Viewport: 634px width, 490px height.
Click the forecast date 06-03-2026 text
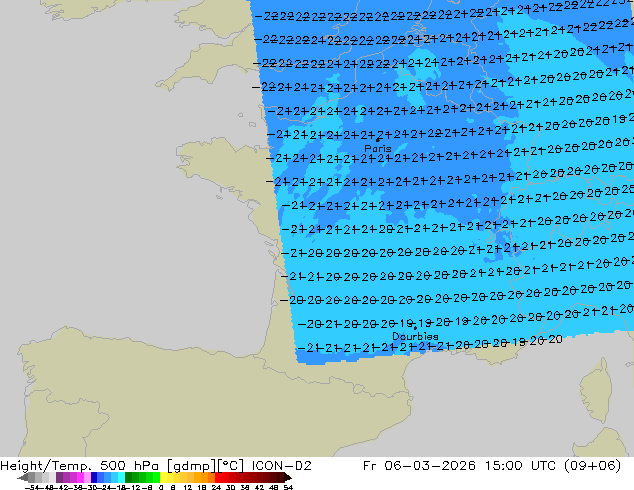[x=430, y=466]
